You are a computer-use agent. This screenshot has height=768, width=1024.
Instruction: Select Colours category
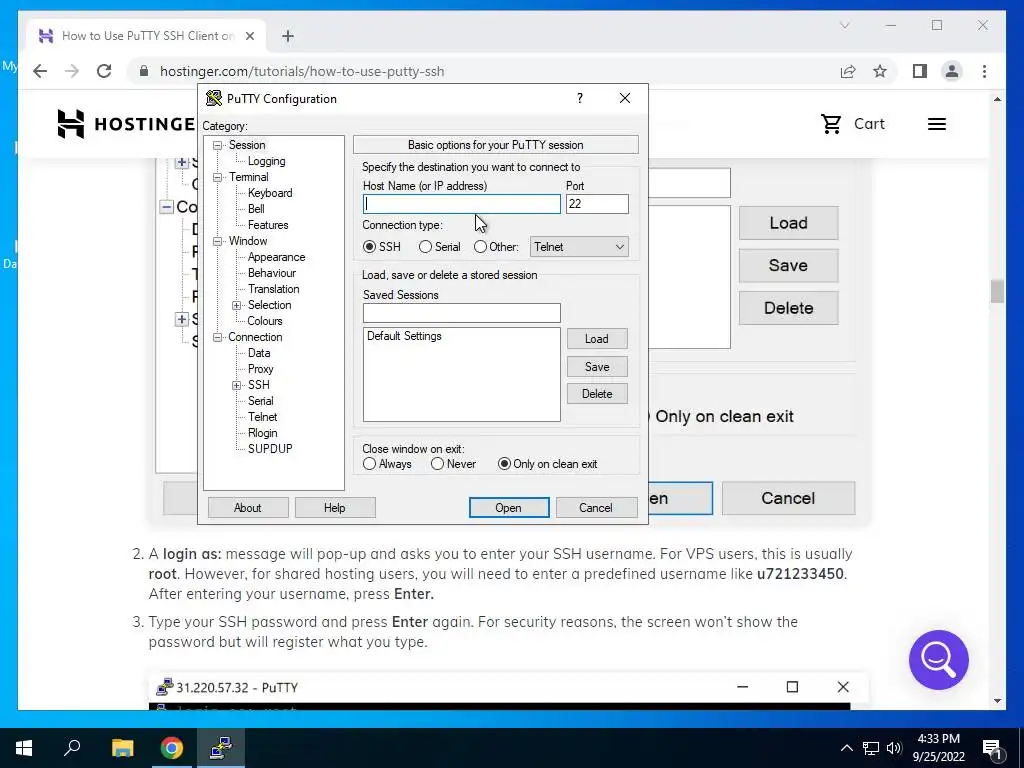click(x=264, y=321)
